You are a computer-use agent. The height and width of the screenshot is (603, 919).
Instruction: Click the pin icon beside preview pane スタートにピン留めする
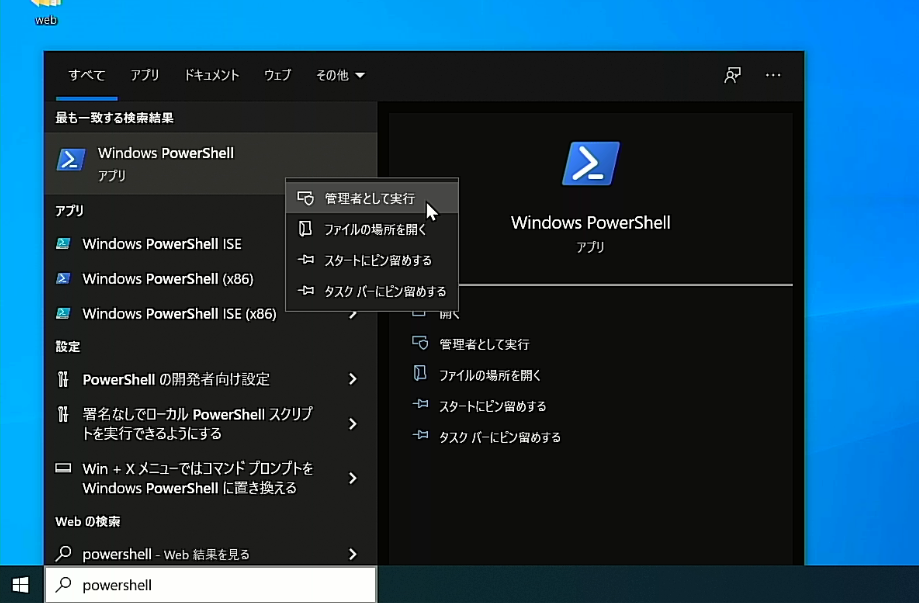point(420,404)
